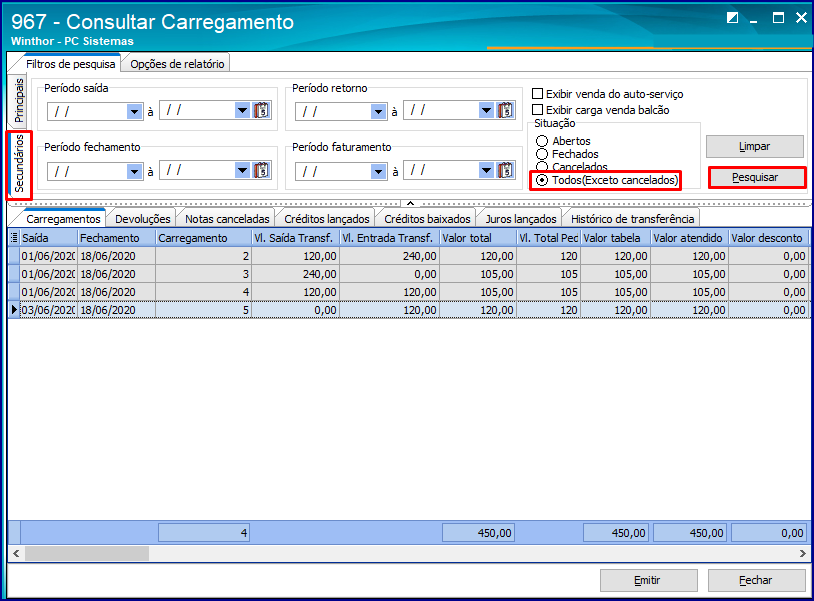Open Período faturamento start date dropdown

click(x=378, y=172)
